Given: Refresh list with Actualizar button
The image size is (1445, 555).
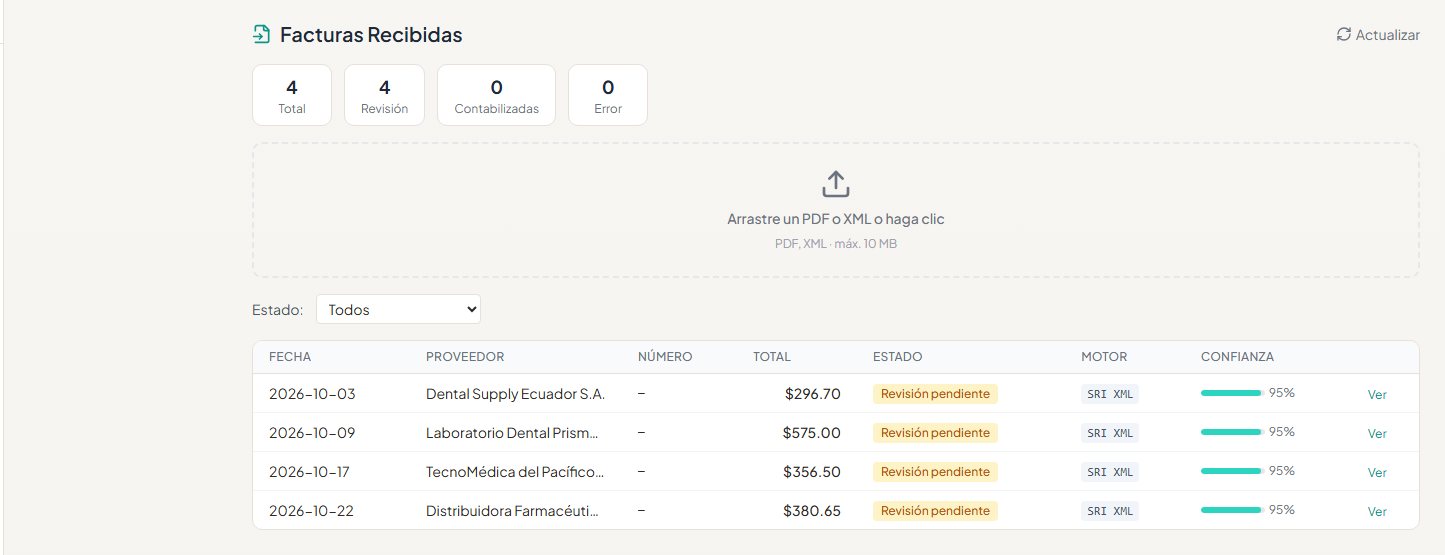Looking at the screenshot, I should [1378, 35].
